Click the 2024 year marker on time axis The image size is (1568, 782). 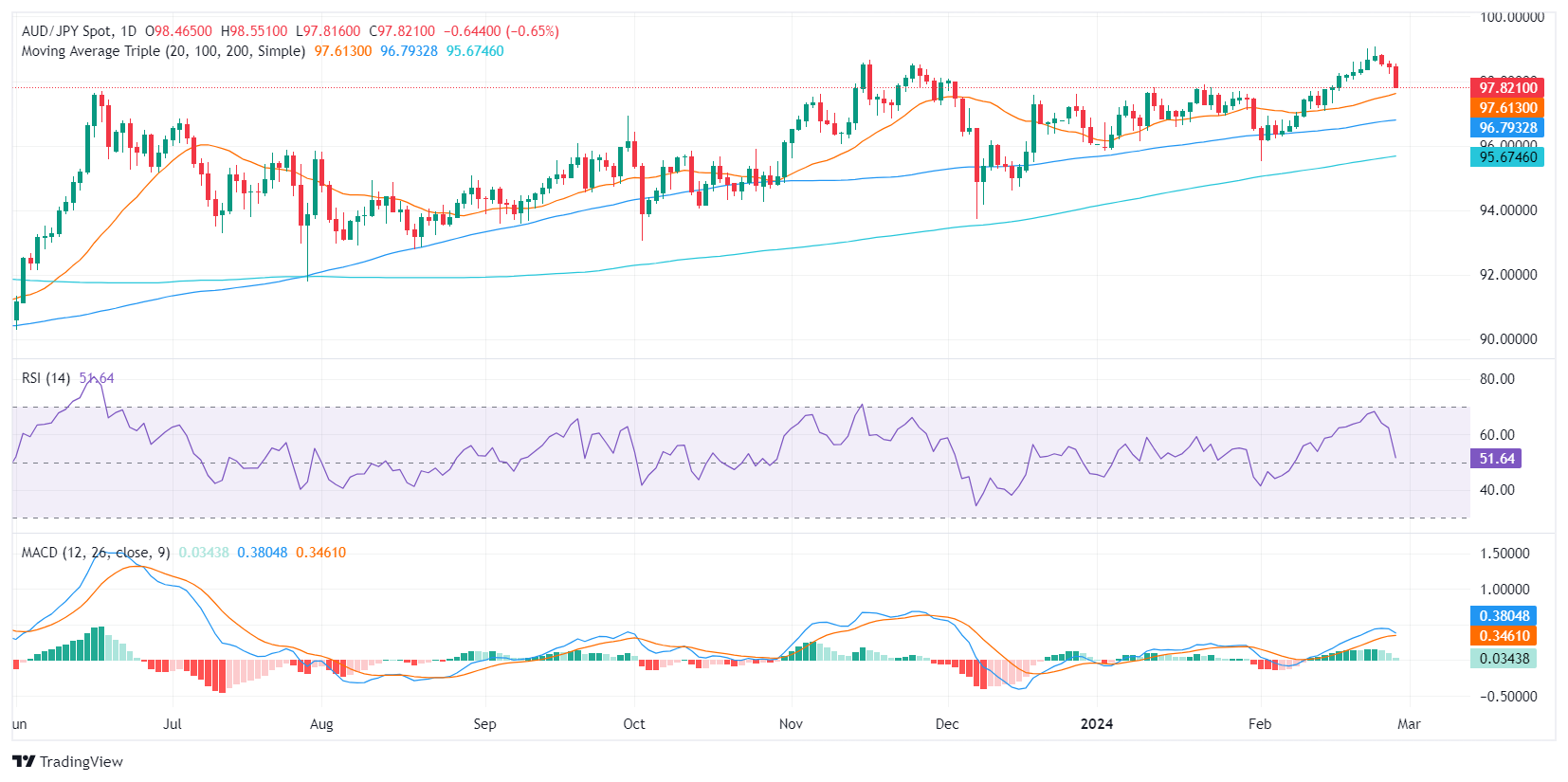pyautogui.click(x=1097, y=724)
